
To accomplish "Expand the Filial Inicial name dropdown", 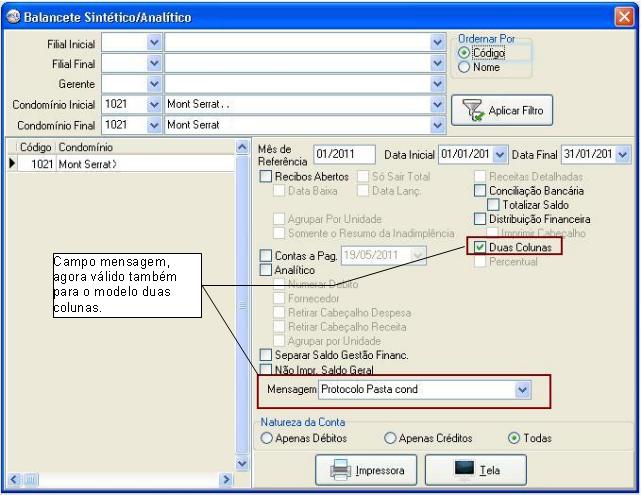I will coord(437,43).
